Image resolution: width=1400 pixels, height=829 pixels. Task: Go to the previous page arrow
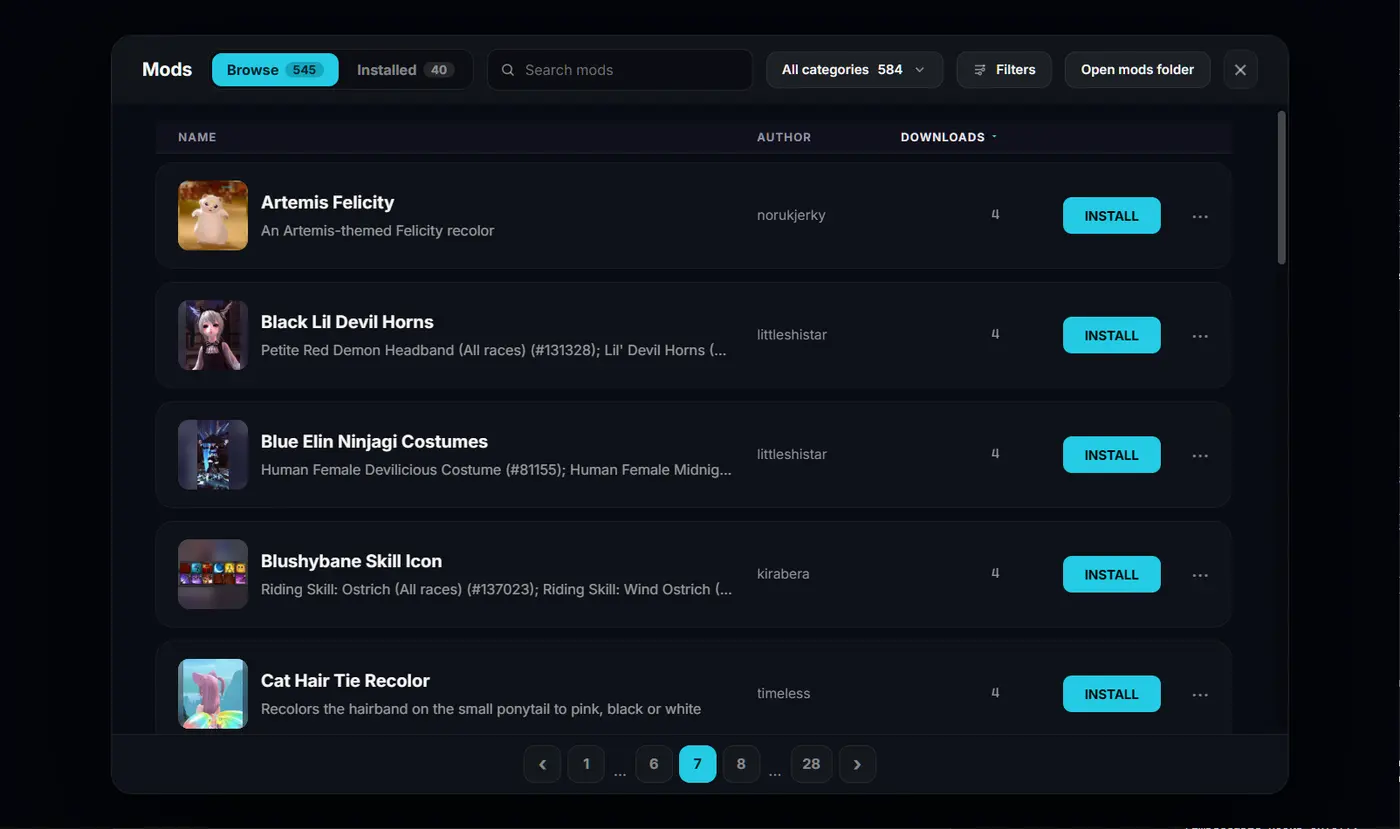click(542, 764)
